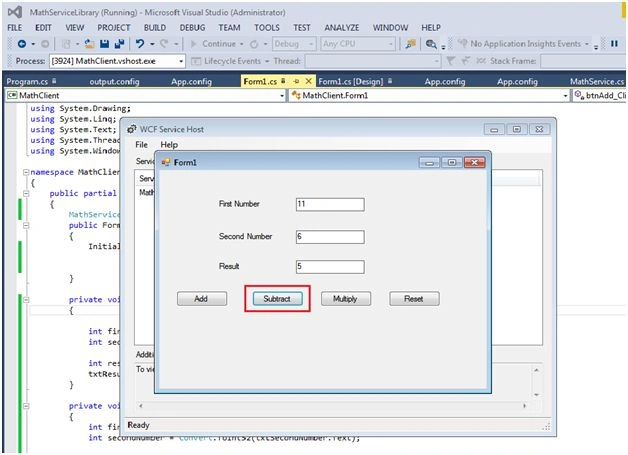Image resolution: width=628 pixels, height=455 pixels.
Task: Click the Lifecycle Events icon
Action: pos(196,61)
